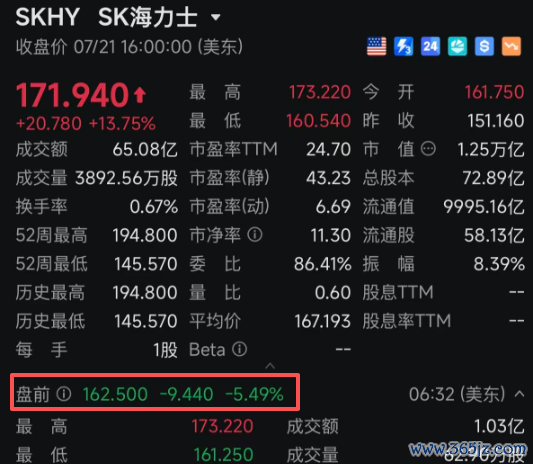The height and width of the screenshot is (464, 533).
Task: Collapse the quote details using center chevron
Action: [x=270, y=366]
